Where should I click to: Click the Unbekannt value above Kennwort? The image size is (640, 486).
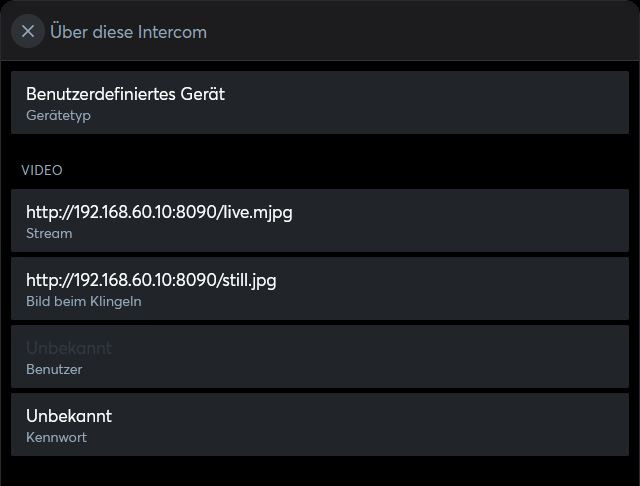[x=69, y=416]
